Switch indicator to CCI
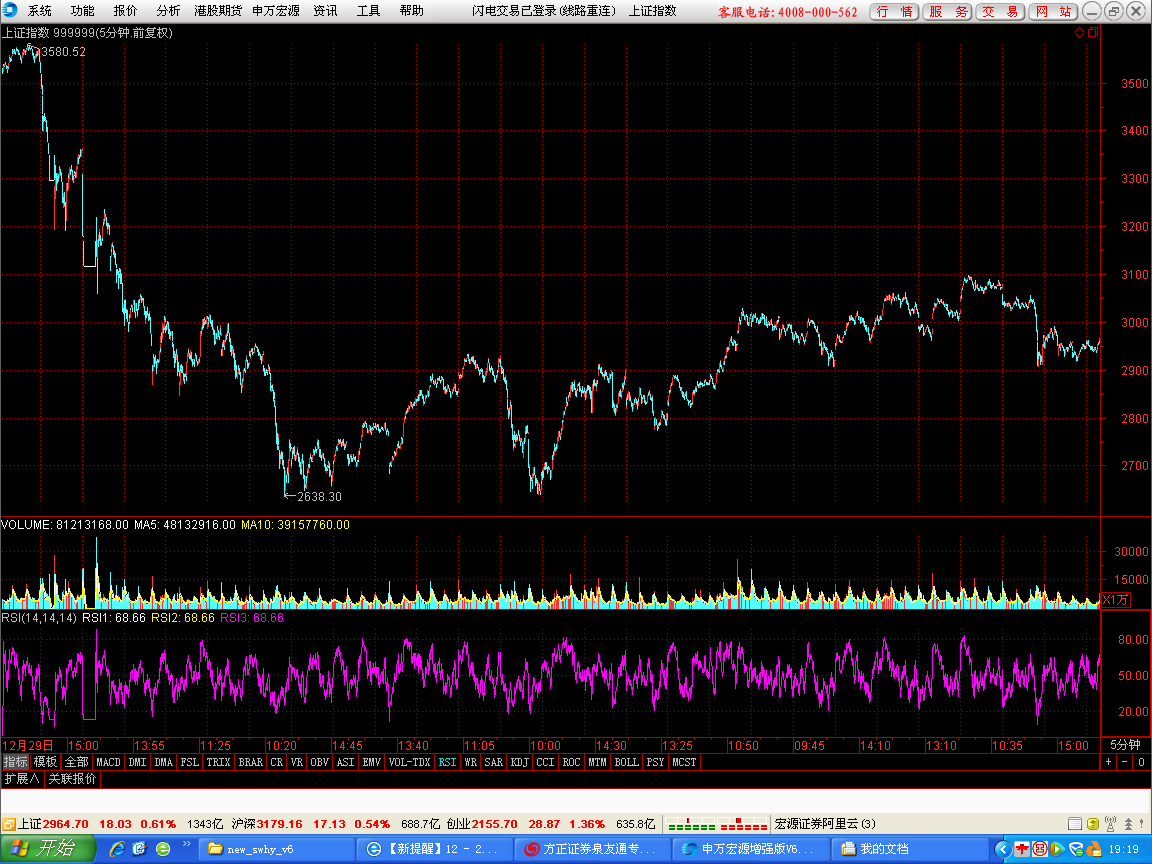Screen dimensions: 1152x864 pos(545,762)
